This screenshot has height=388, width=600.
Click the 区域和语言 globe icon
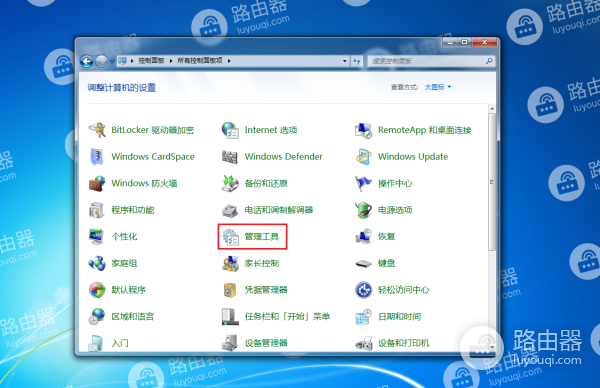(97, 316)
